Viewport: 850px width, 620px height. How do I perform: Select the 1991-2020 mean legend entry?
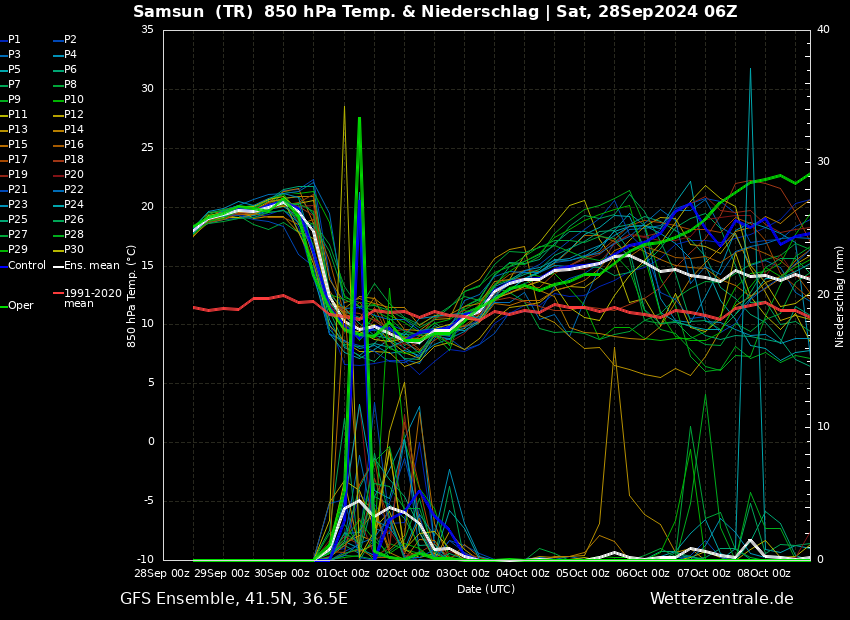(x=88, y=298)
